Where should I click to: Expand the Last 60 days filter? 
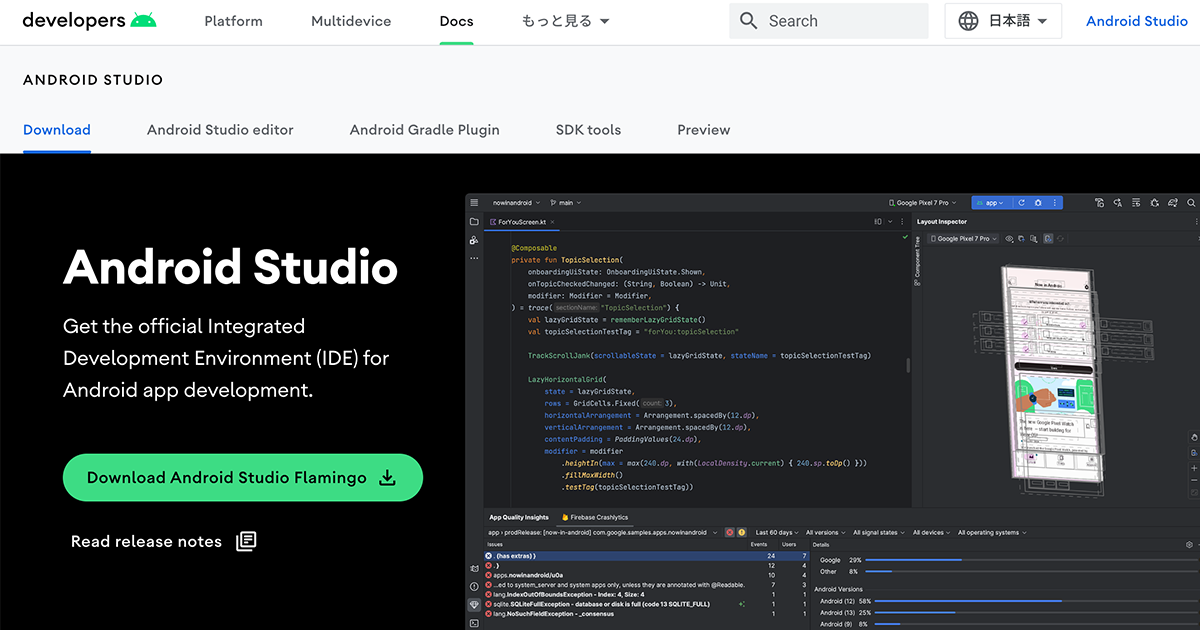click(778, 533)
